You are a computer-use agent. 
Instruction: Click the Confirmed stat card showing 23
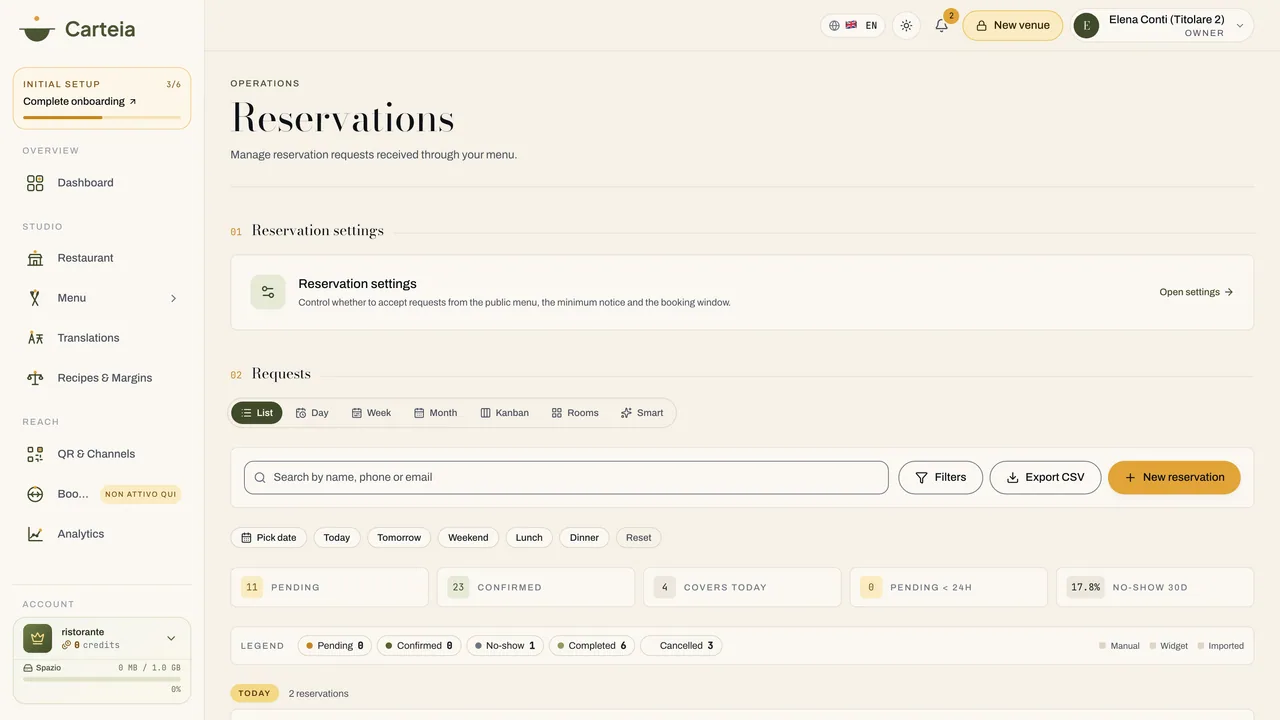click(x=536, y=587)
